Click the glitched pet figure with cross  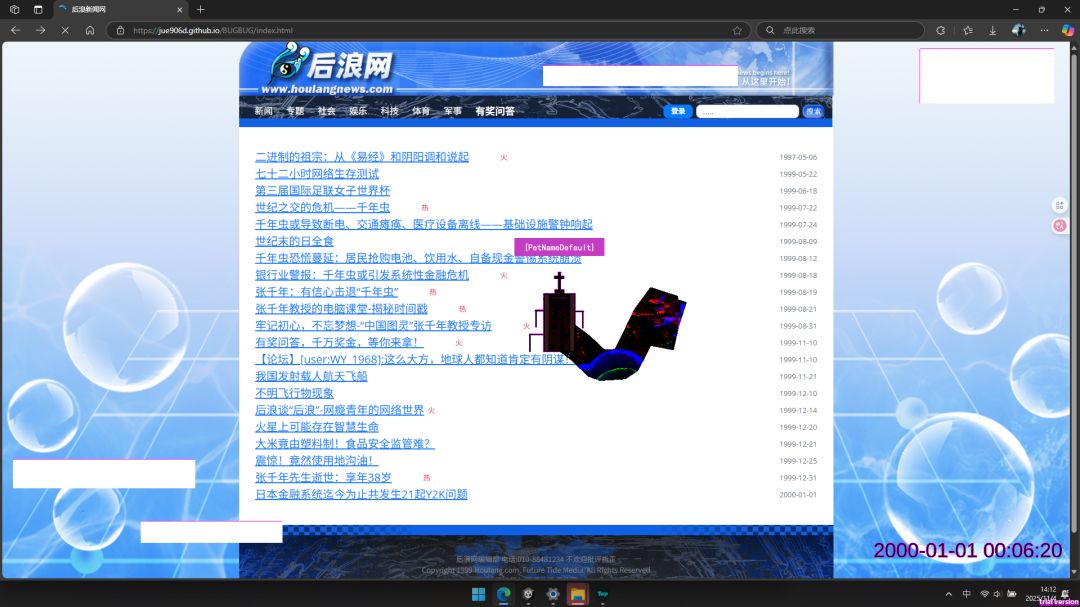(610, 326)
